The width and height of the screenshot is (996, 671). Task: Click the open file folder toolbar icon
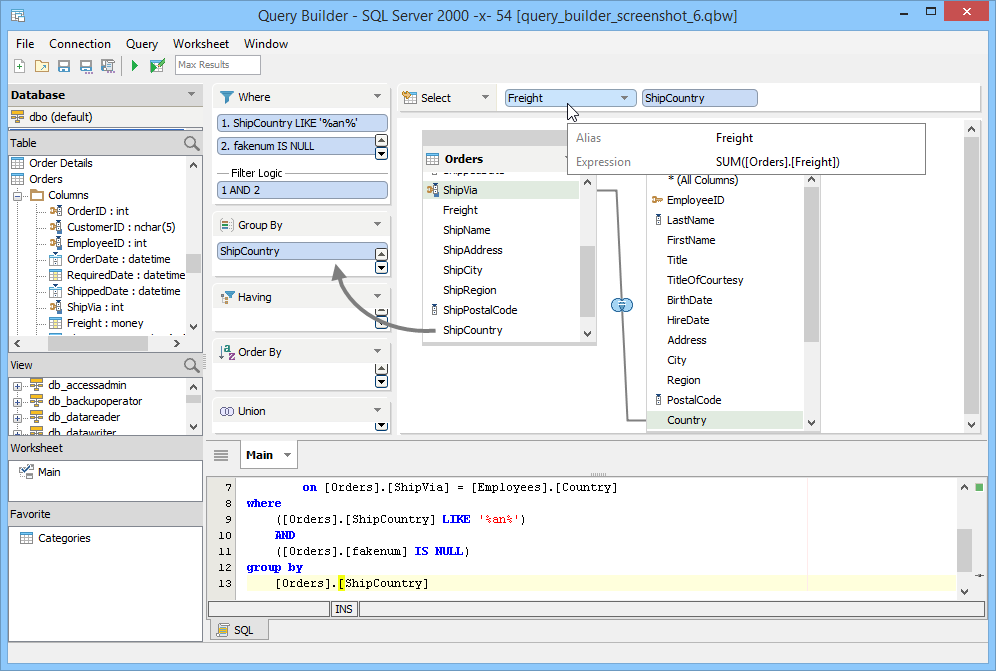(x=42, y=65)
